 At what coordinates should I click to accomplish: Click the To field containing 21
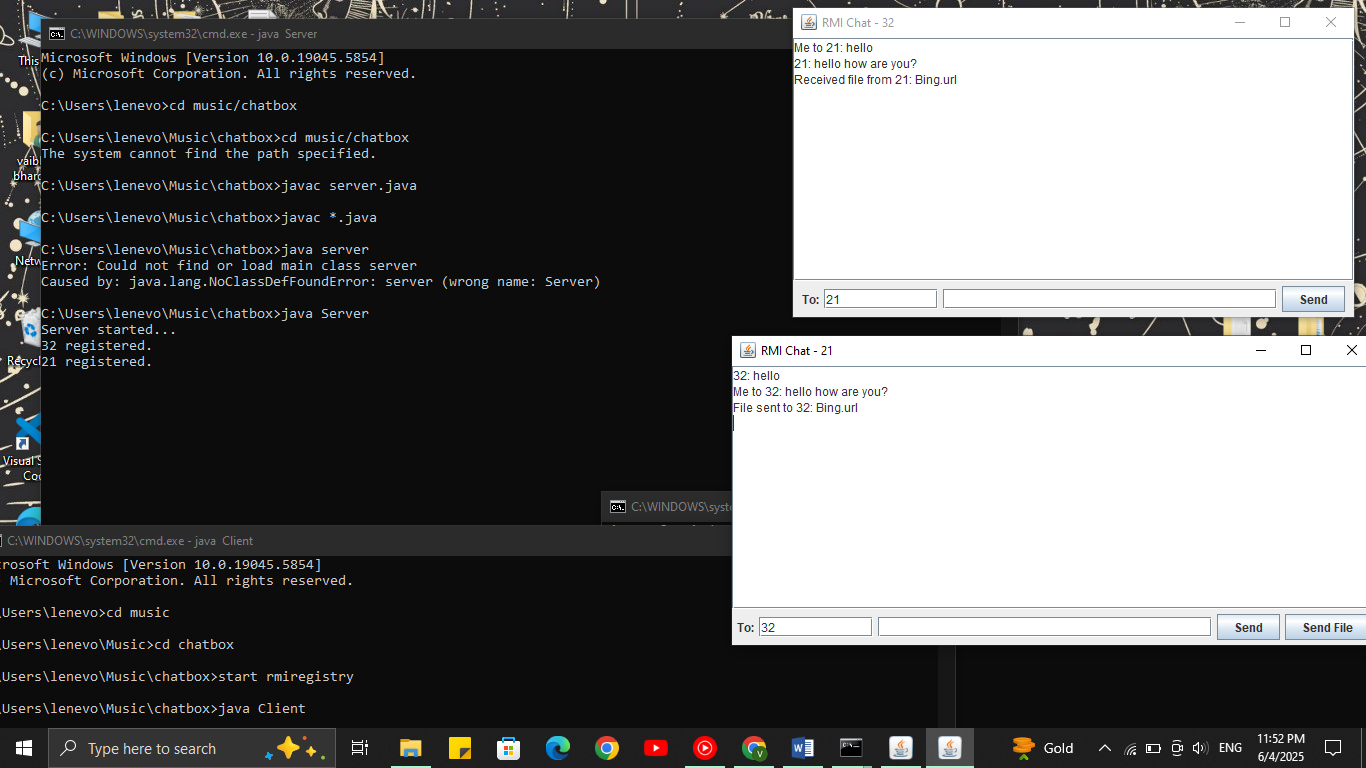pos(880,299)
